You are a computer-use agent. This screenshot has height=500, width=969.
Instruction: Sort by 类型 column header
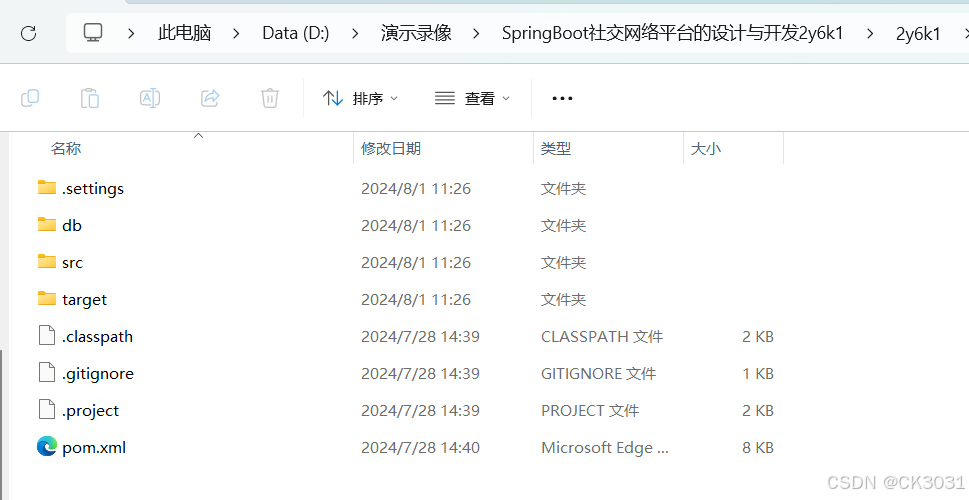pyautogui.click(x=556, y=148)
